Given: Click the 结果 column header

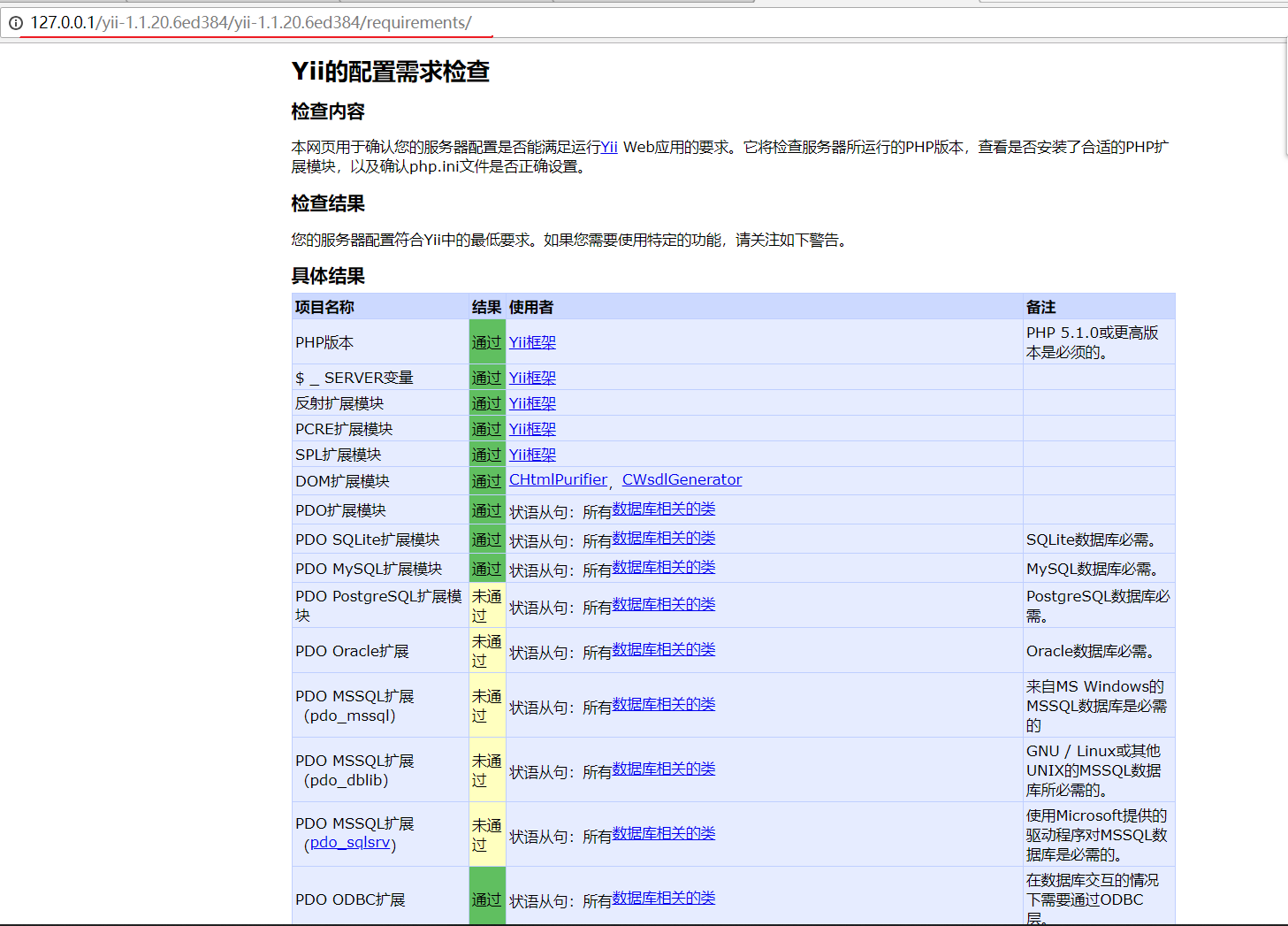Looking at the screenshot, I should [486, 307].
